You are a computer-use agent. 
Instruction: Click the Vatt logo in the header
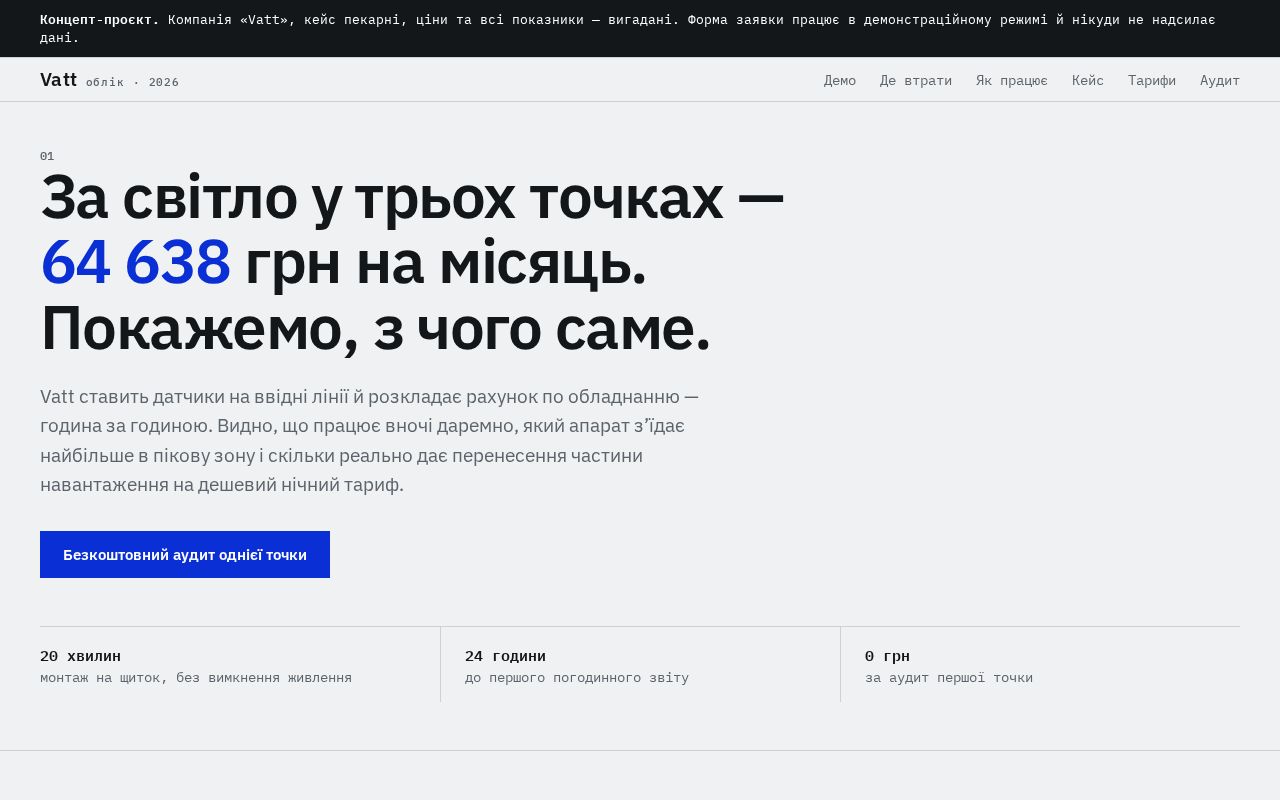coord(58,80)
